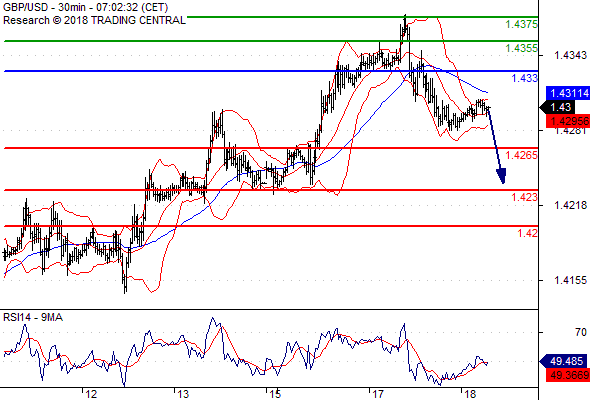Viewport: 590px width, 400px height.
Task: Click the red 1.42956 price tag
Action: [568, 121]
